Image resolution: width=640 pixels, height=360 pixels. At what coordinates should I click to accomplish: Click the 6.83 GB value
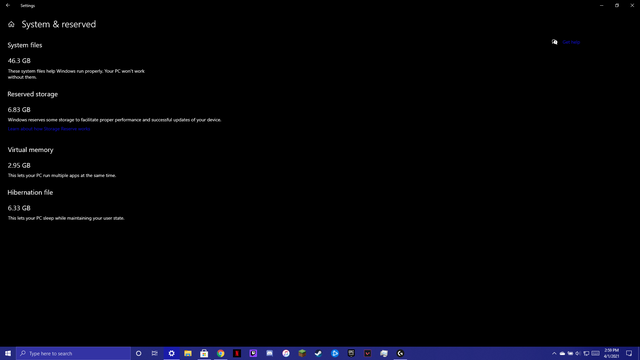coord(19,110)
